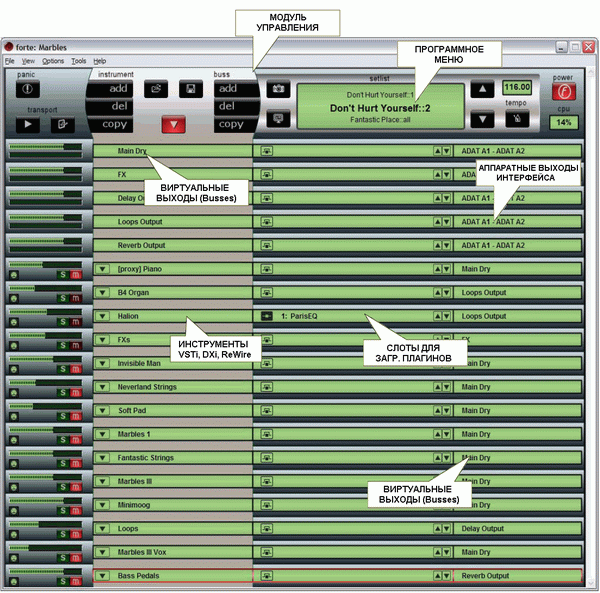
Task: Solo the Halion instrument
Action: [x=63, y=322]
